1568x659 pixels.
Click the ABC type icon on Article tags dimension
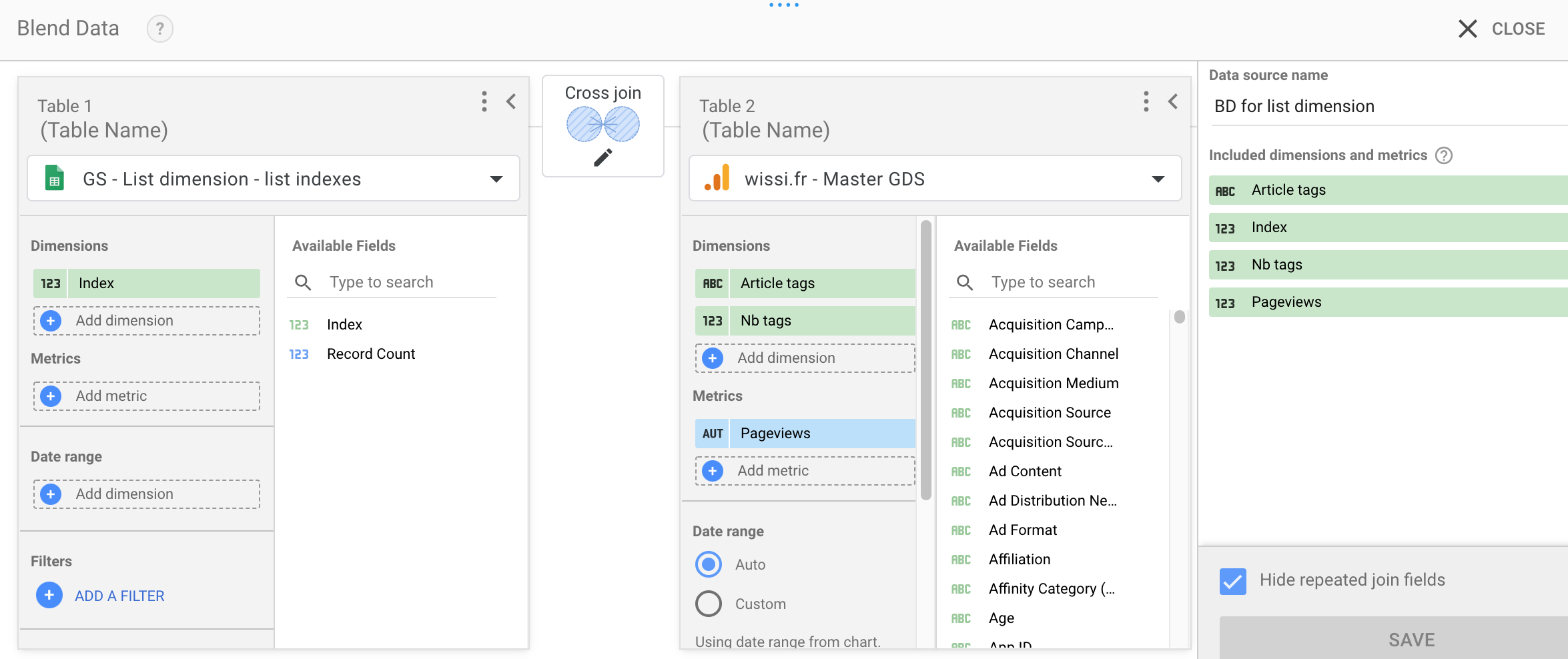pos(713,283)
